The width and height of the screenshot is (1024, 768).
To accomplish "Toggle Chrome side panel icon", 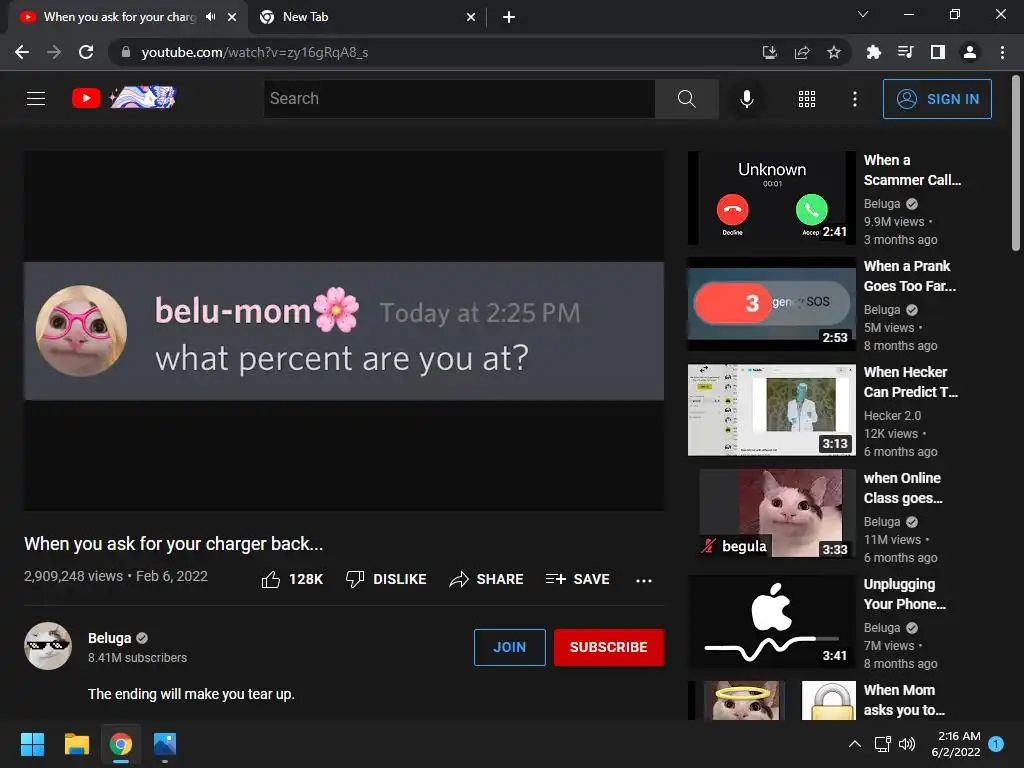I will click(x=937, y=52).
